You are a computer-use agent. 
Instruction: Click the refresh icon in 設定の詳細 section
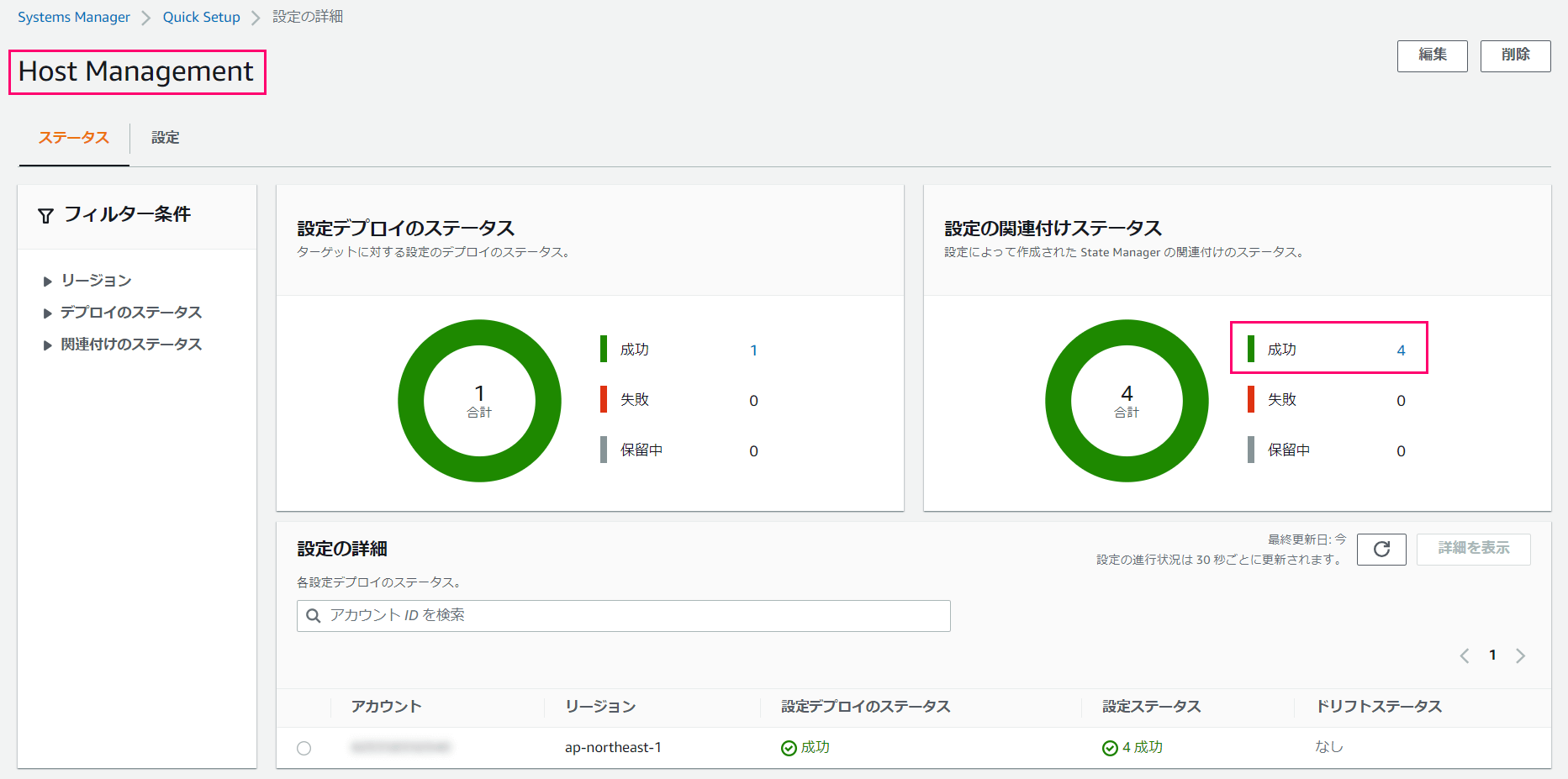[x=1381, y=549]
